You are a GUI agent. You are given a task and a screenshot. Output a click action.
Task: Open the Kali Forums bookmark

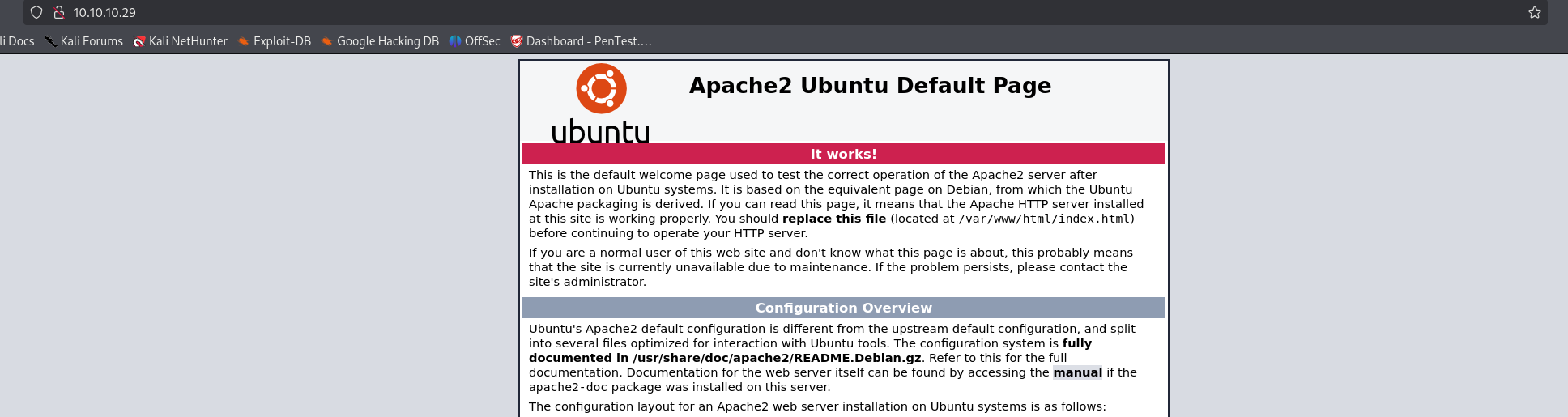83,41
